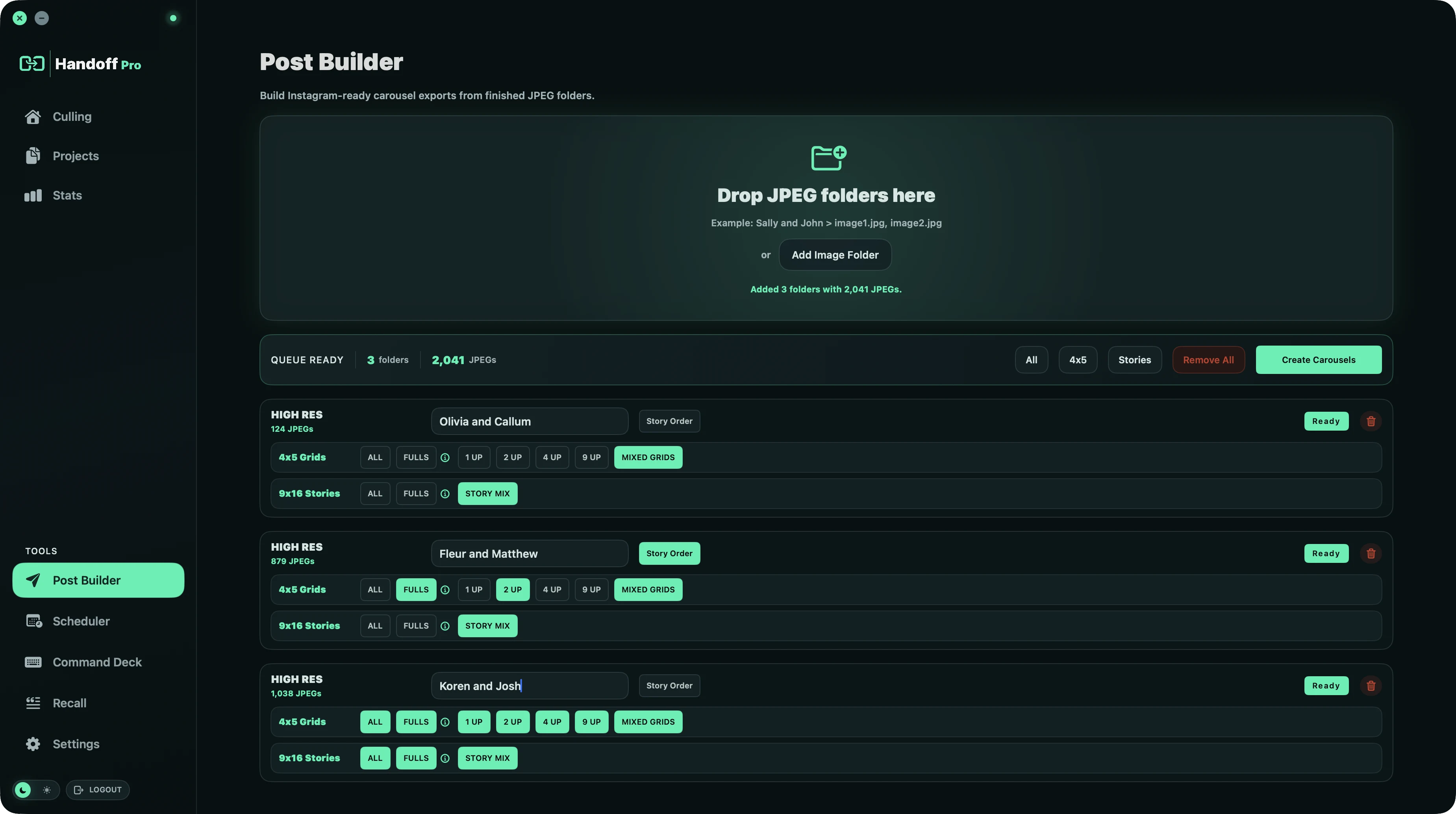Click Add Image Folder button

tap(835, 255)
